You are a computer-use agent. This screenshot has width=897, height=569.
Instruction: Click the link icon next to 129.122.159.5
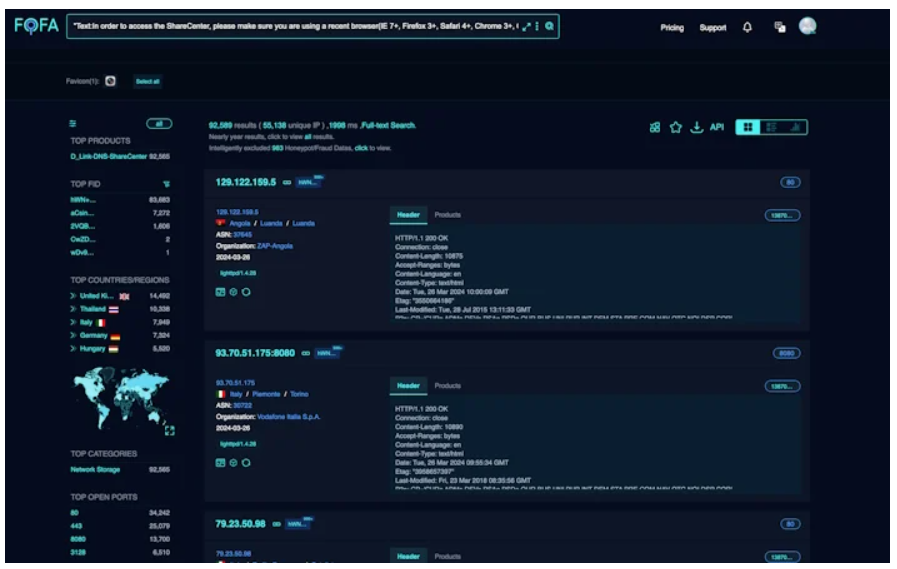(x=287, y=182)
